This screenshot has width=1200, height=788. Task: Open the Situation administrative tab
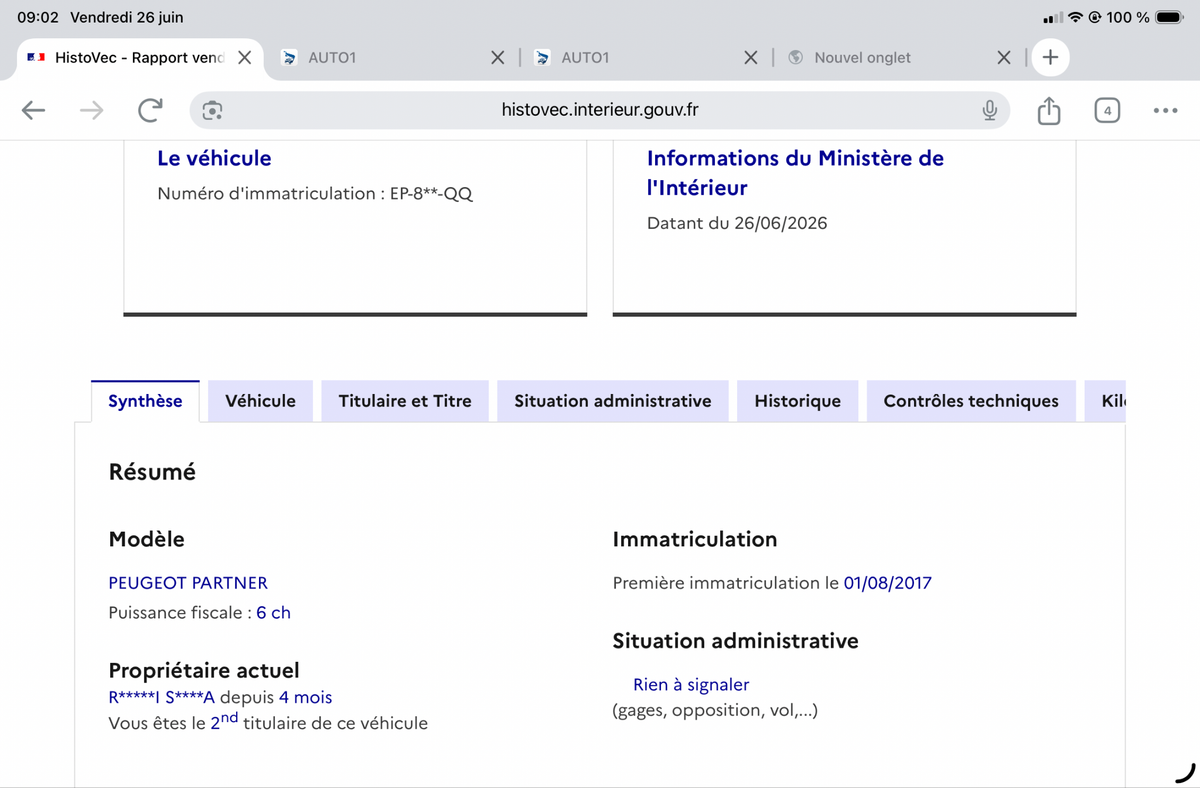tap(613, 401)
